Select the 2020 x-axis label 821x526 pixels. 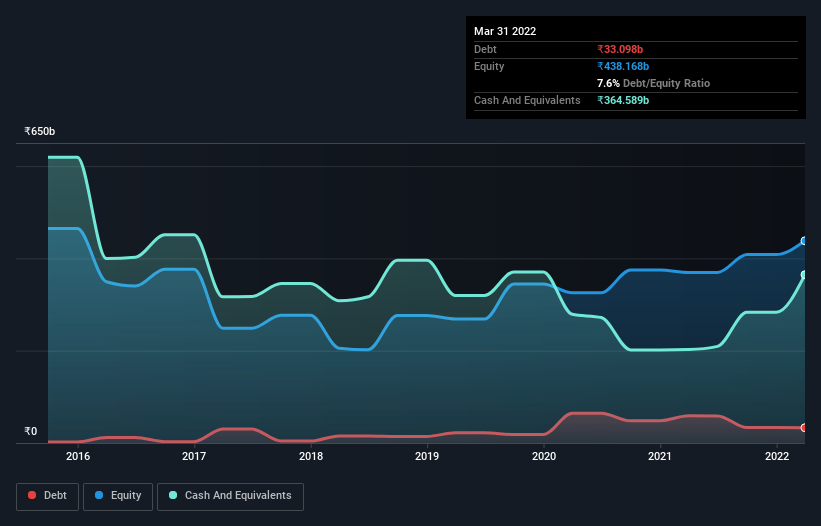point(544,456)
